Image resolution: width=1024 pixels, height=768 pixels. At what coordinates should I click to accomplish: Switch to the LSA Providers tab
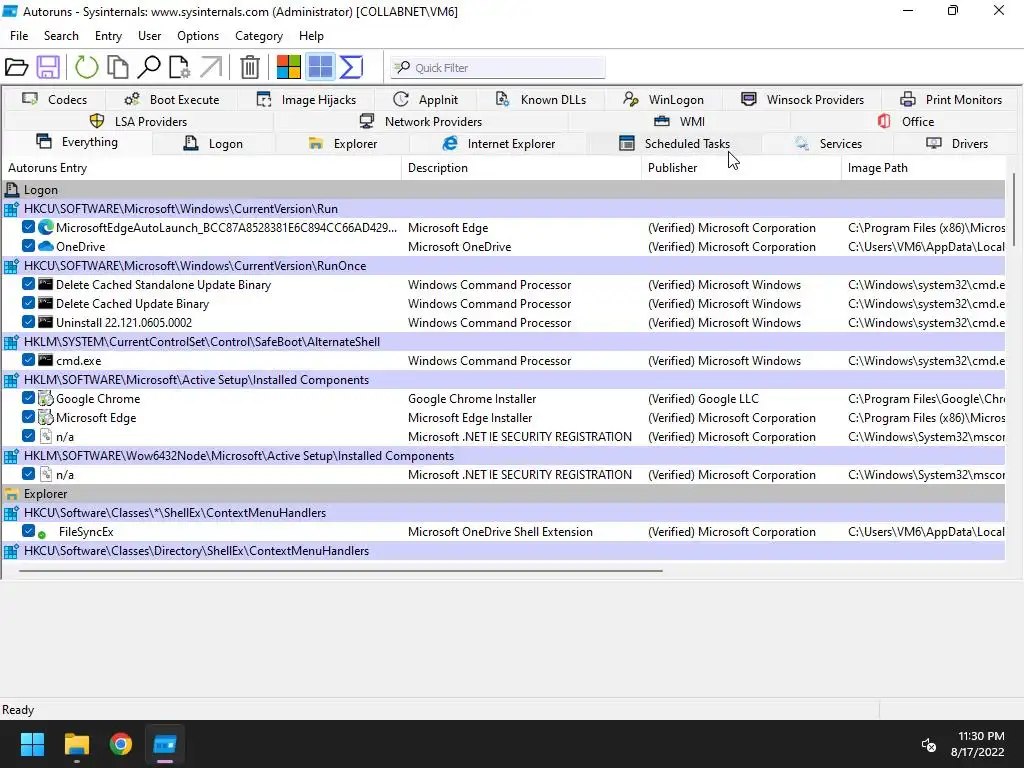138,121
